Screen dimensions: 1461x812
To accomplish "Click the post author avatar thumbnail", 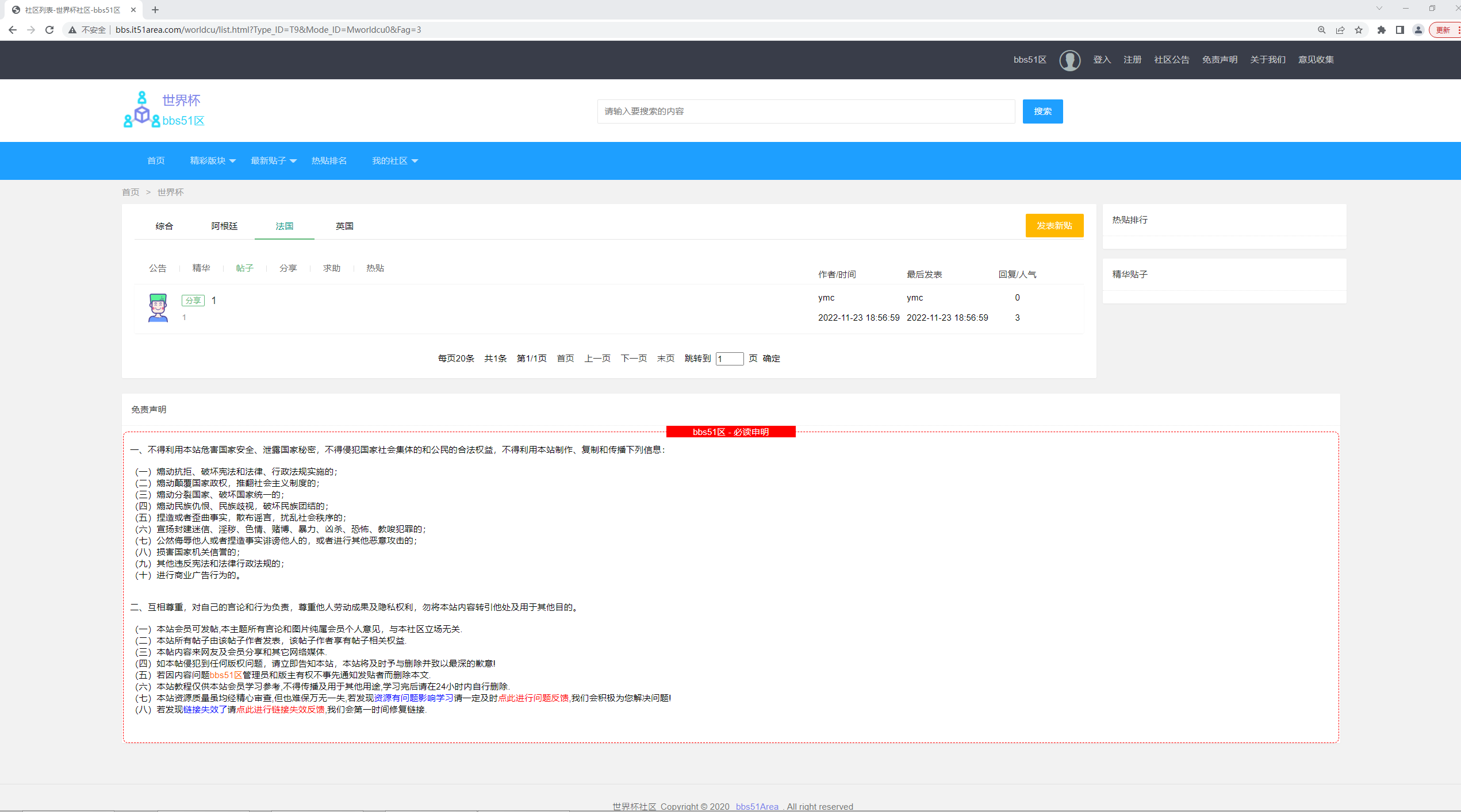I will click(x=158, y=307).
